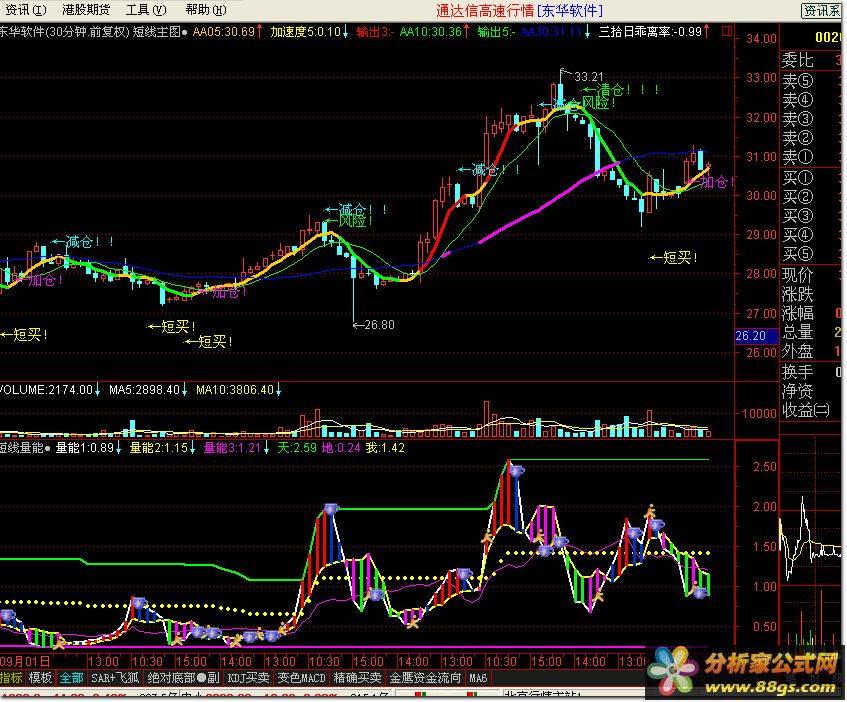Screen dimensions: 847x702
Task: Select the 全部 tab
Action: click(x=71, y=678)
